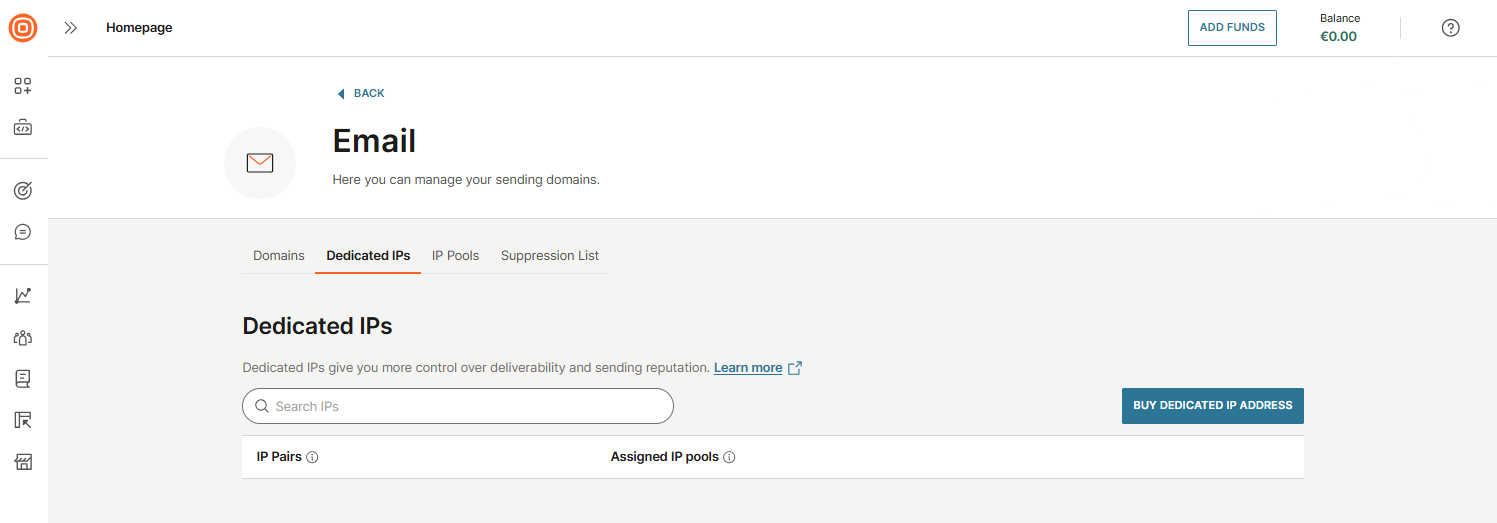Open the analytics line chart icon

tap(23, 295)
